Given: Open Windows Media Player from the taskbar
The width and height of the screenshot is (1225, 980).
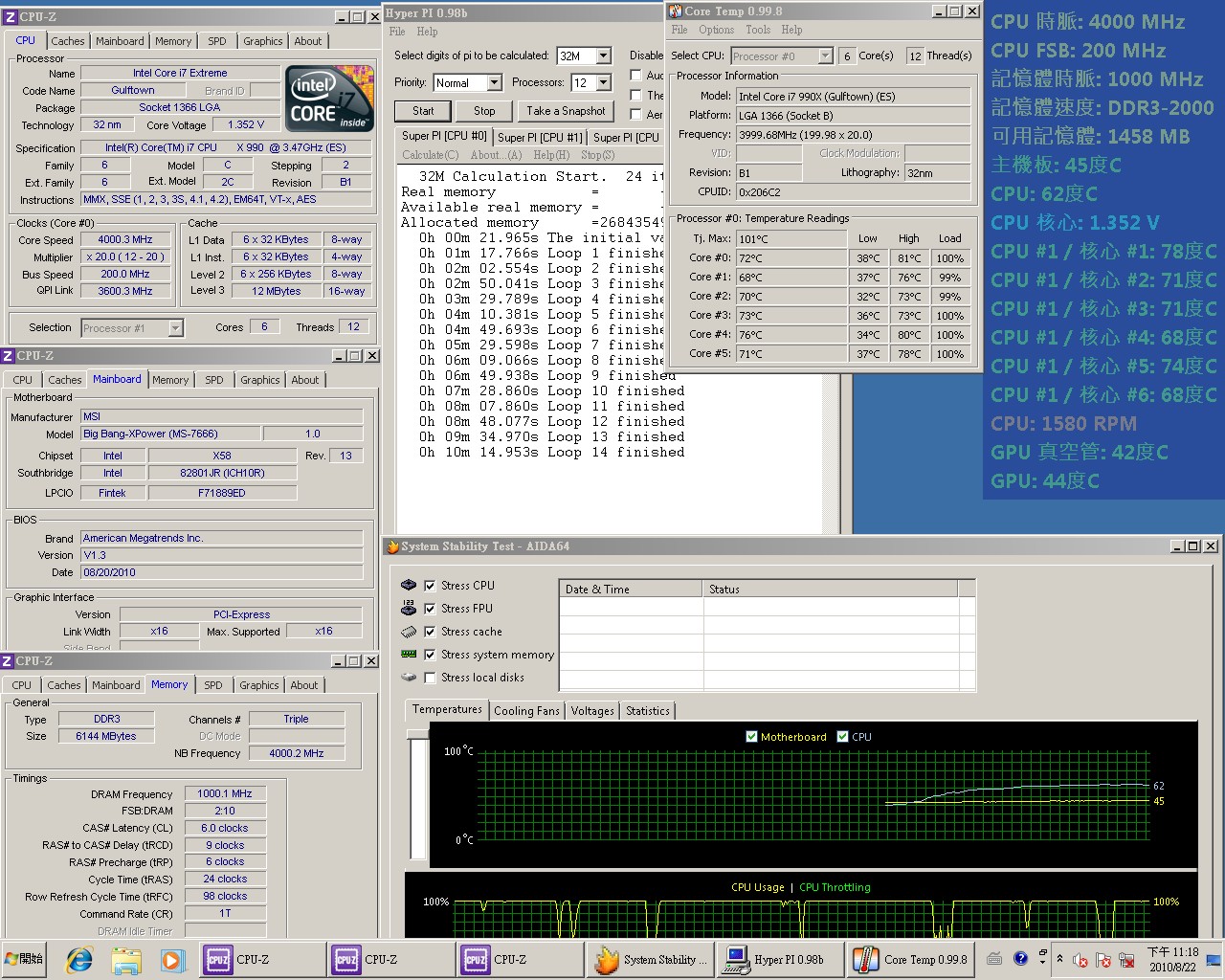Looking at the screenshot, I should (x=171, y=959).
